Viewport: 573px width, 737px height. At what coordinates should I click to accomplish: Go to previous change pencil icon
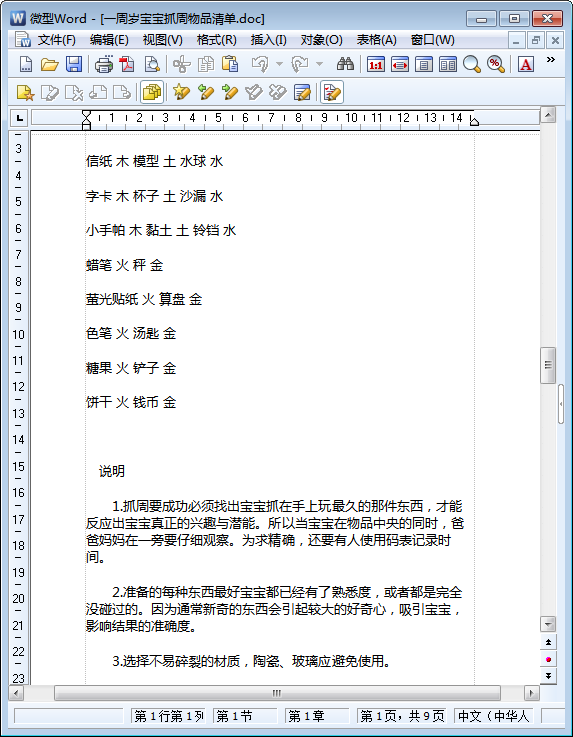(x=205, y=93)
